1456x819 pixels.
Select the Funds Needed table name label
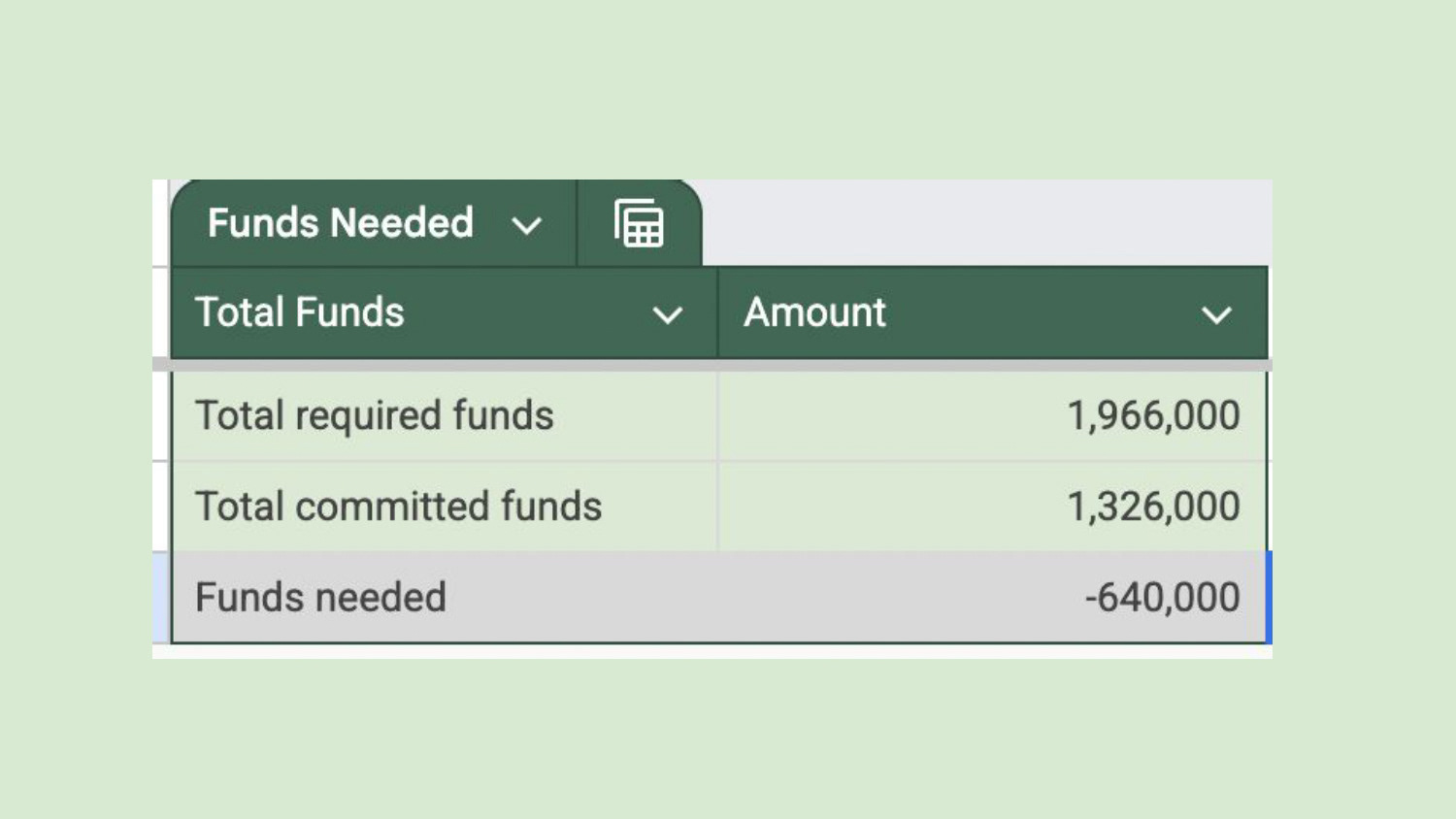pyautogui.click(x=340, y=223)
